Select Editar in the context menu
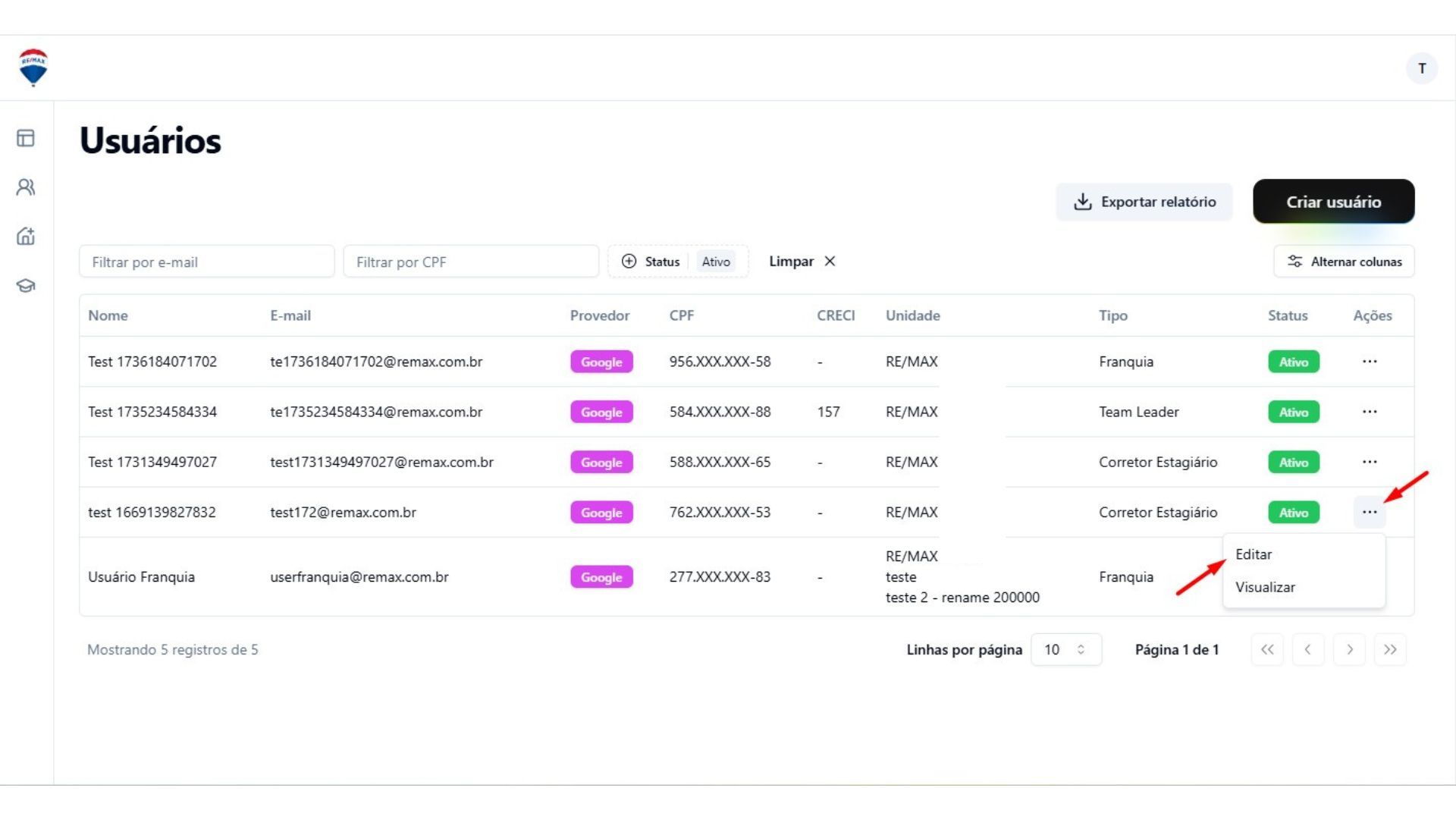 click(1304, 554)
